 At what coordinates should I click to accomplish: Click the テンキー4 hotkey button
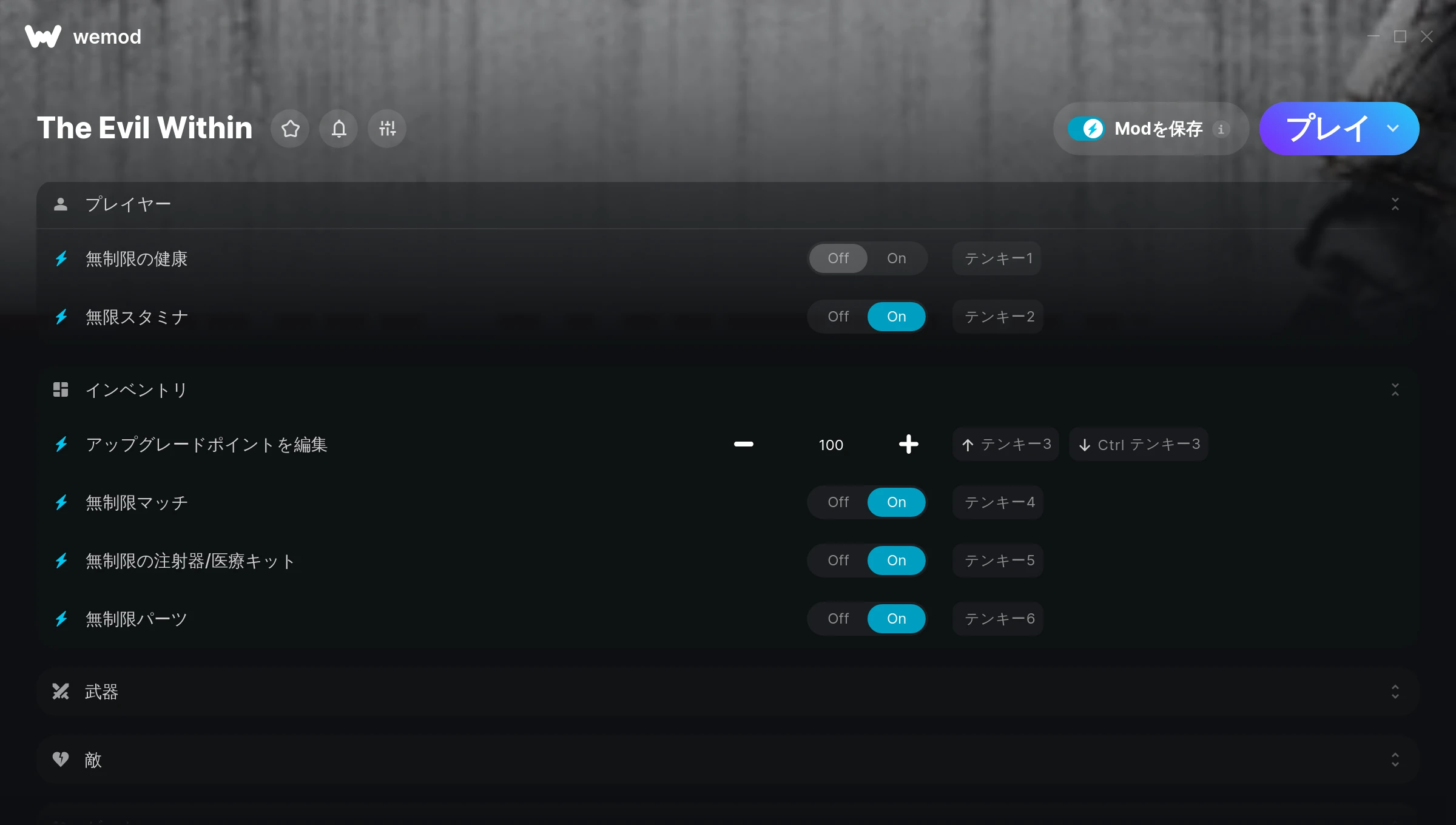(x=999, y=502)
